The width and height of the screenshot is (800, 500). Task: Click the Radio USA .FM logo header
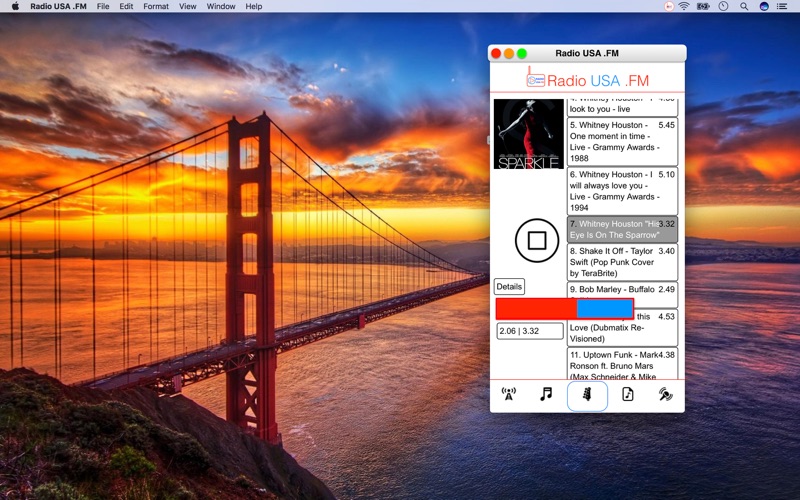(587, 79)
